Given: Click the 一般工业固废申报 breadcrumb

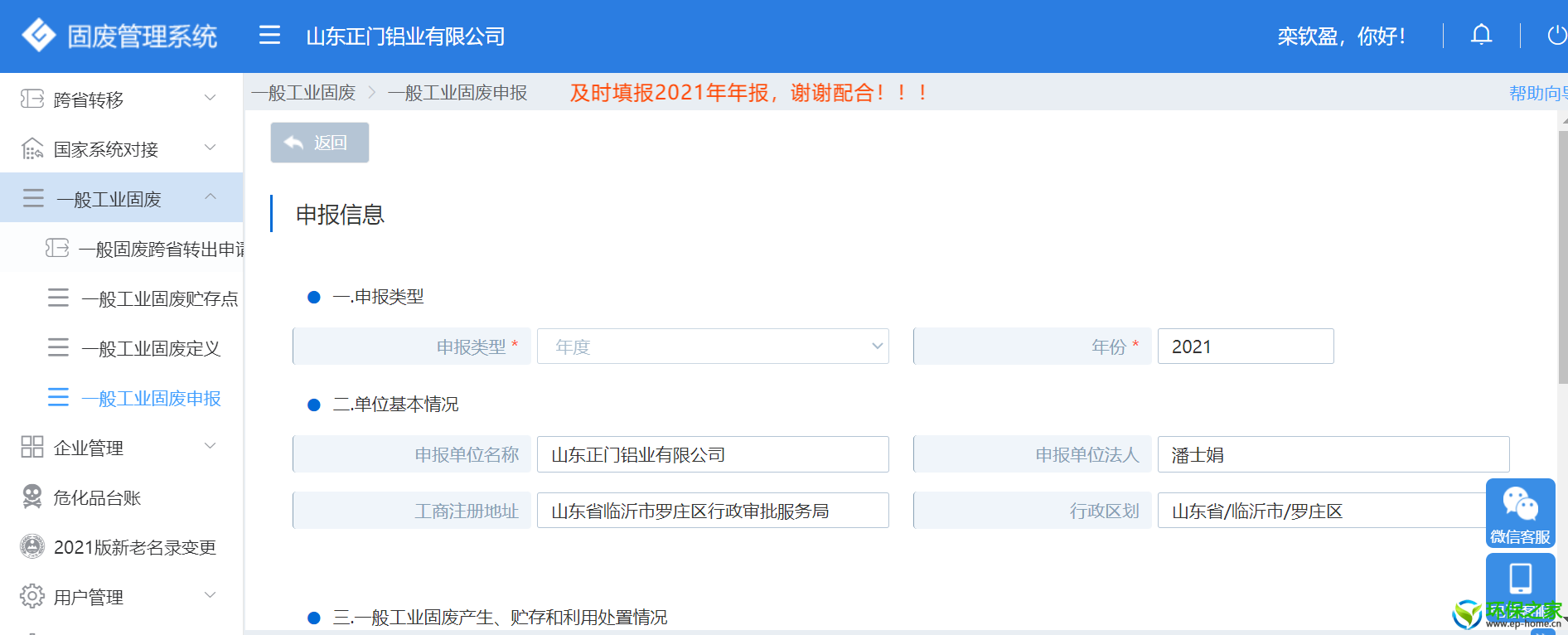Looking at the screenshot, I should (457, 93).
